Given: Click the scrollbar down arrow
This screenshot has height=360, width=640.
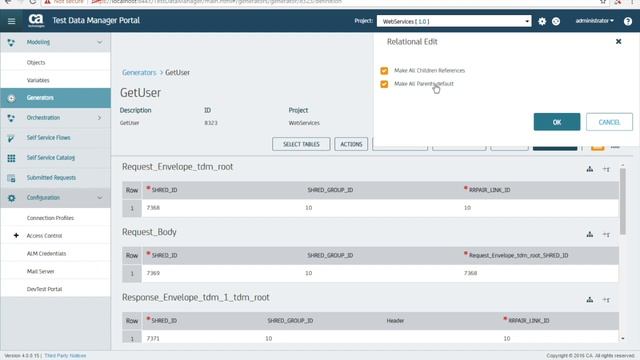Looking at the screenshot, I should (x=622, y=338).
